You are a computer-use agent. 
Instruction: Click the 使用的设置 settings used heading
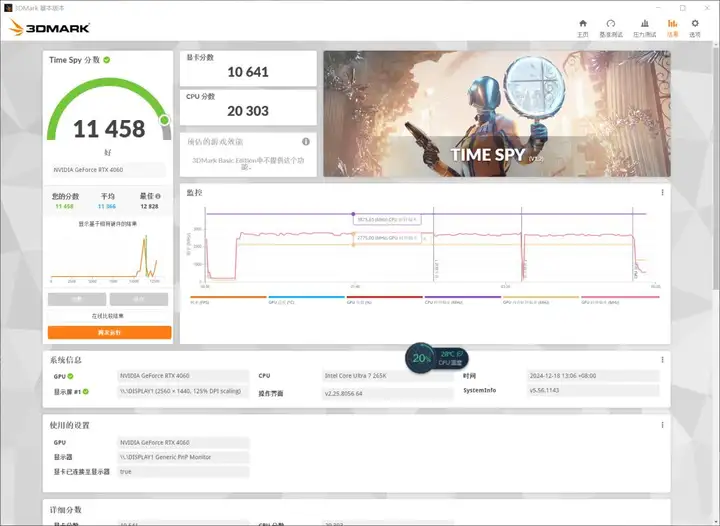69,425
